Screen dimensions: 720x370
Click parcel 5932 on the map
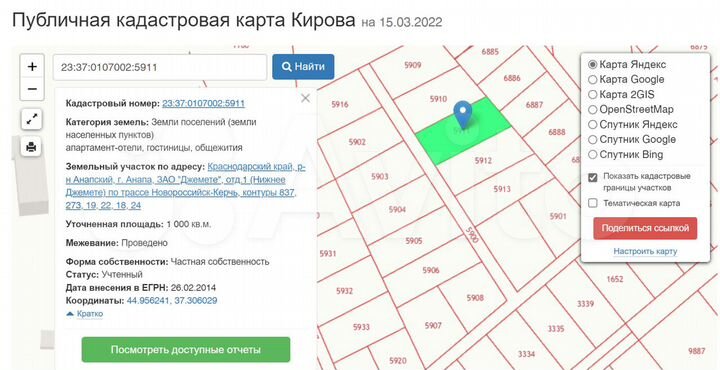(x=344, y=291)
